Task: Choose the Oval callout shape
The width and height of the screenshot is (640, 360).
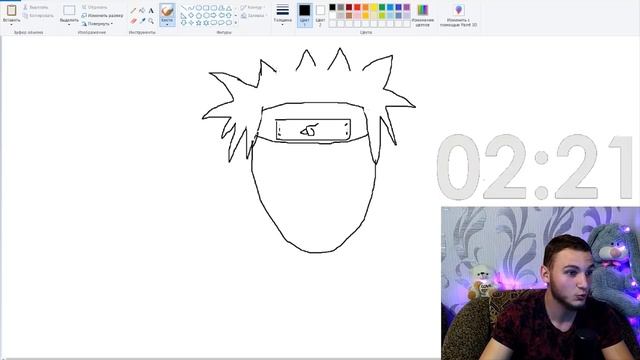Action: click(221, 22)
